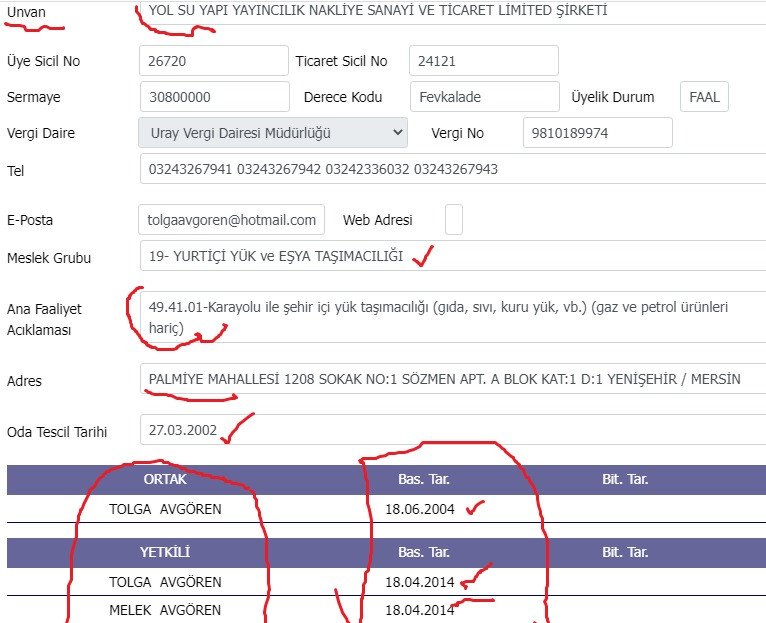The image size is (766, 623).
Task: Click the Derece Kodu label
Action: pos(343,97)
